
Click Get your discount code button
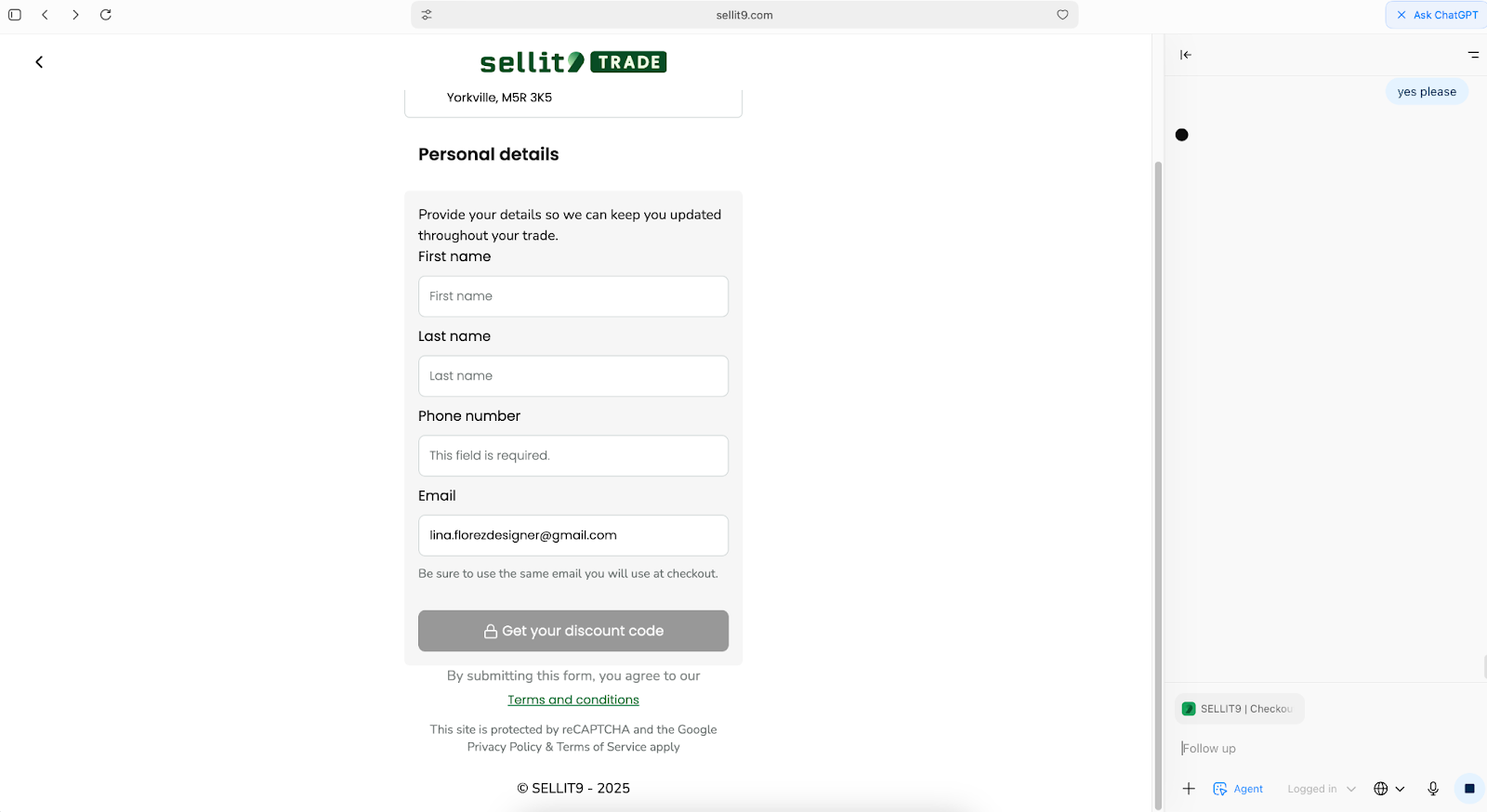point(573,631)
